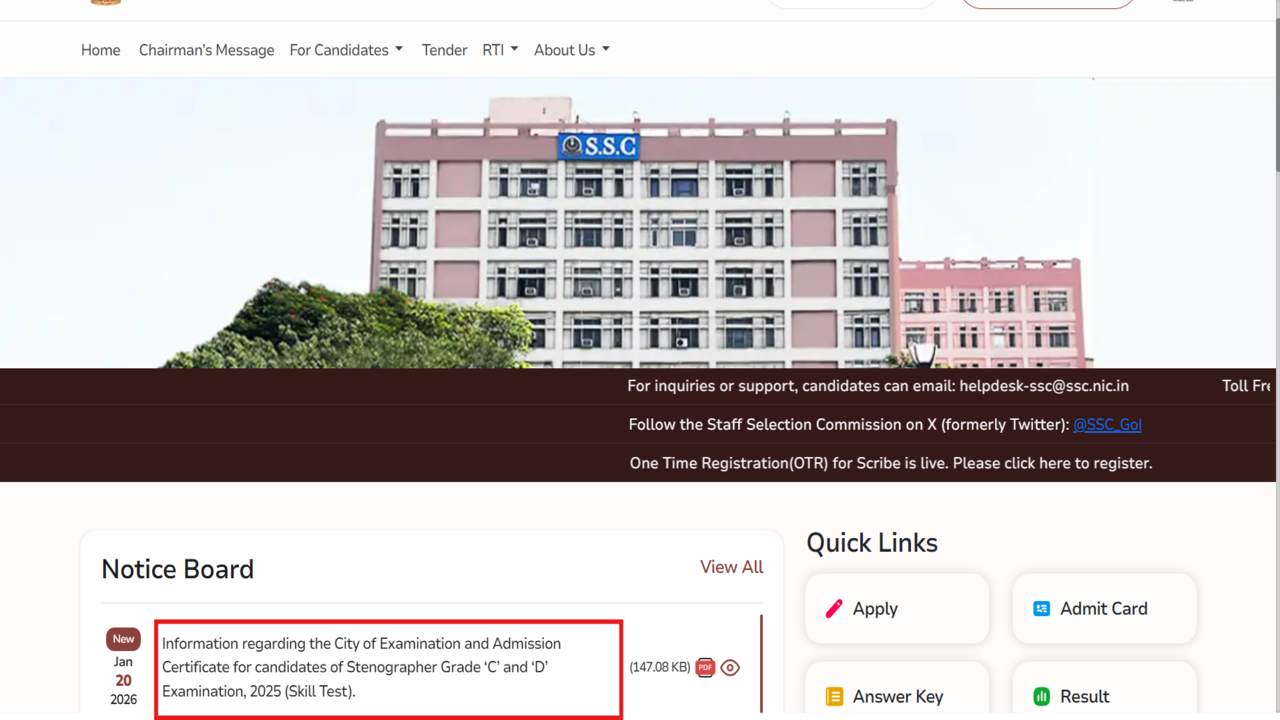Open the About Us dropdown
This screenshot has width=1280, height=720.
pyautogui.click(x=571, y=50)
